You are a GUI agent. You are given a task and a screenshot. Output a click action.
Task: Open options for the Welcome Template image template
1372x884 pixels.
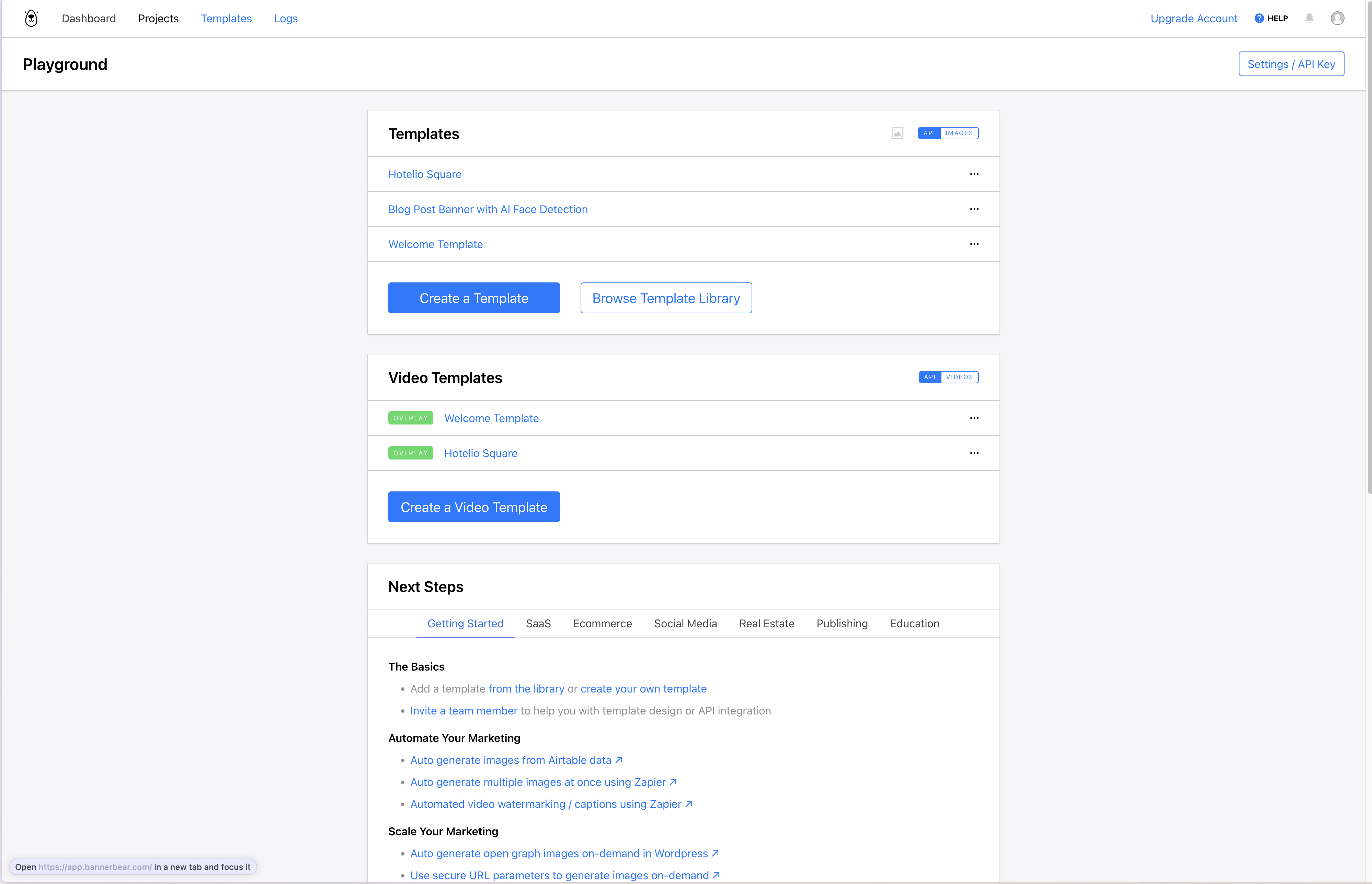[x=974, y=244]
